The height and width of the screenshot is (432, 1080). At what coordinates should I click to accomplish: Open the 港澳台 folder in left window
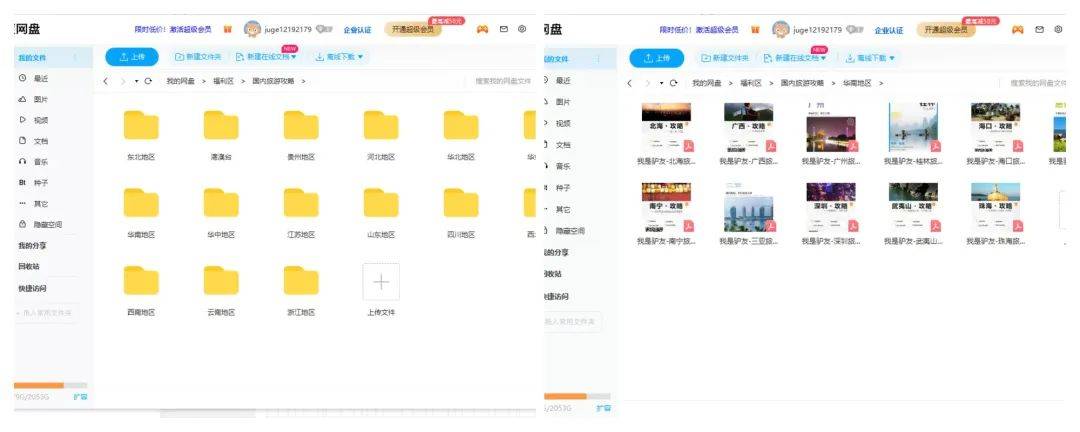(221, 125)
